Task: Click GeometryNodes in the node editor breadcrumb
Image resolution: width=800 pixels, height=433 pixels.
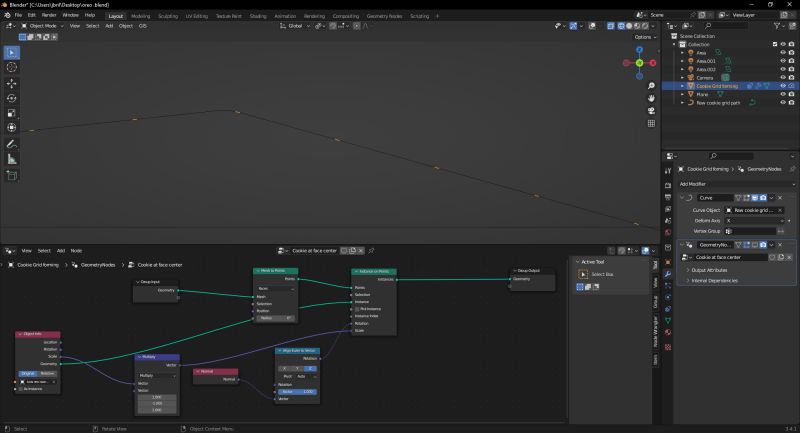Action: (98, 265)
